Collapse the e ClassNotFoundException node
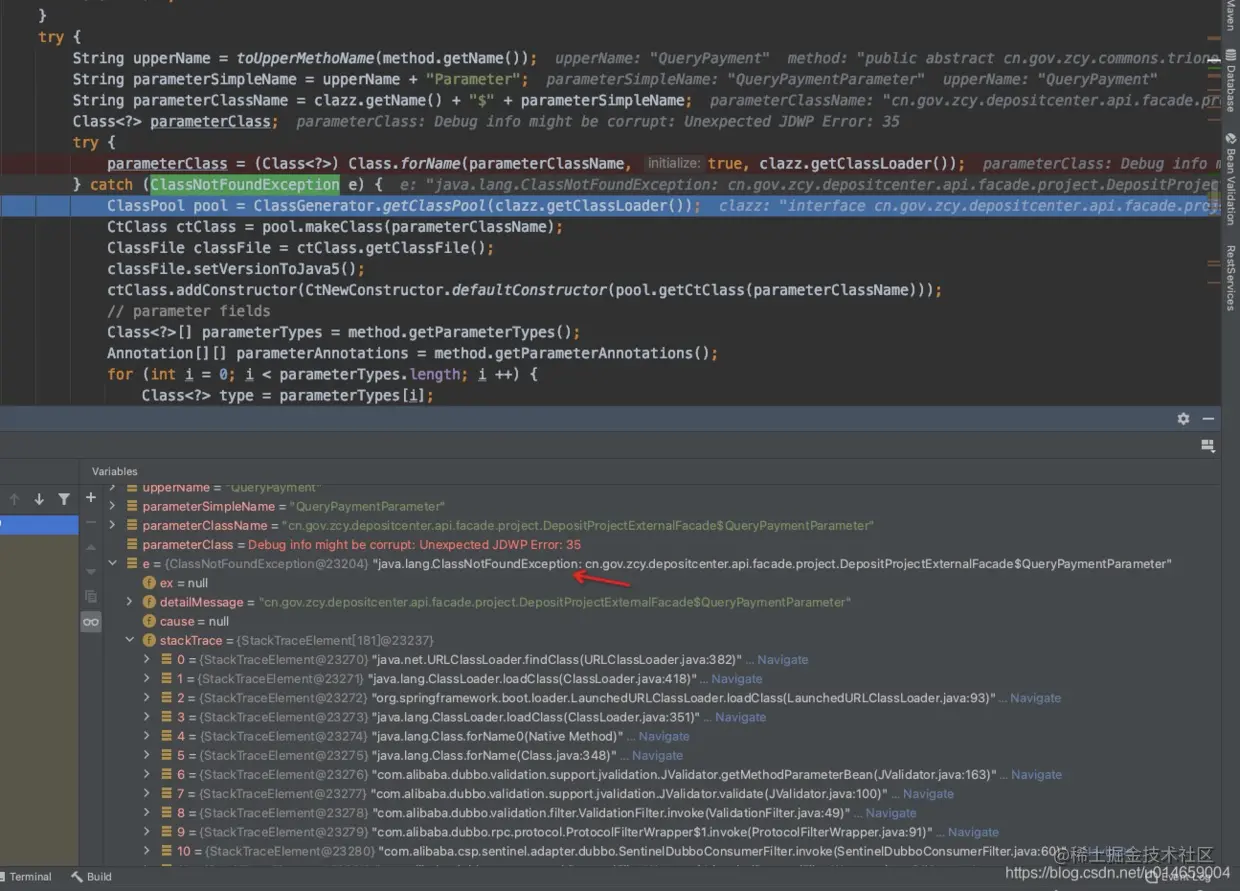The height and width of the screenshot is (891, 1240). (112, 564)
